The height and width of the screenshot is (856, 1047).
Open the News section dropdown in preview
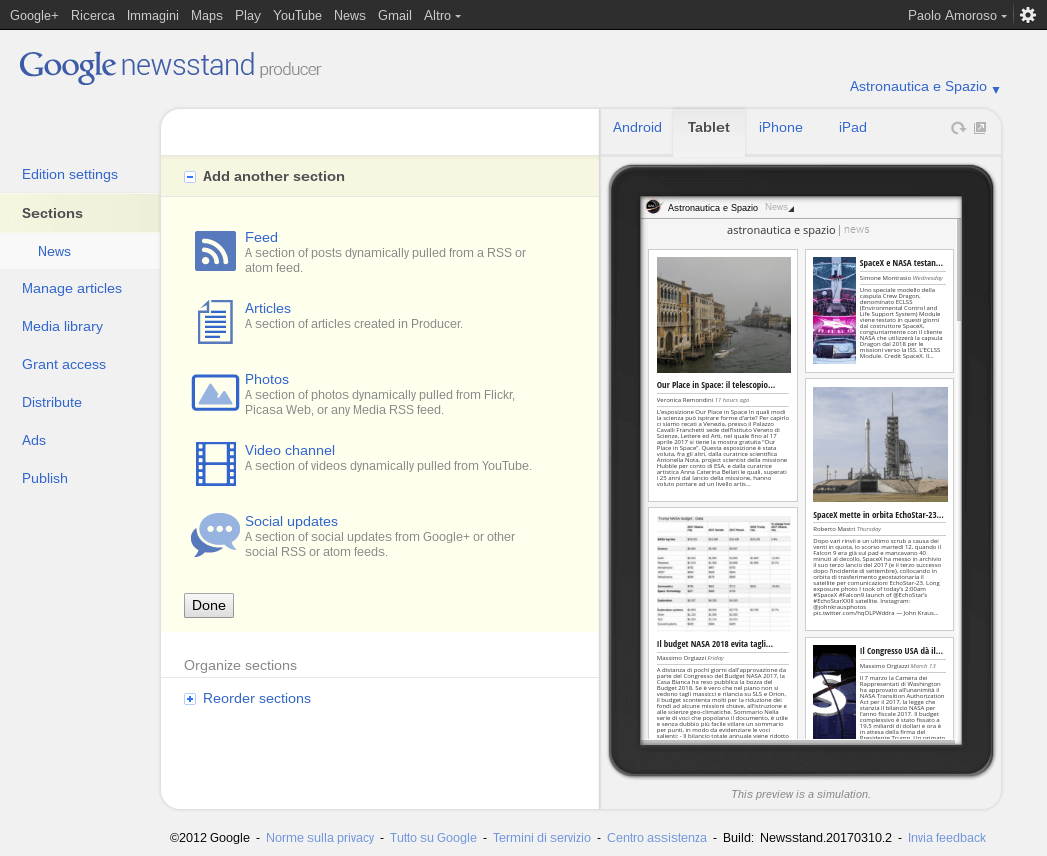[x=779, y=208]
